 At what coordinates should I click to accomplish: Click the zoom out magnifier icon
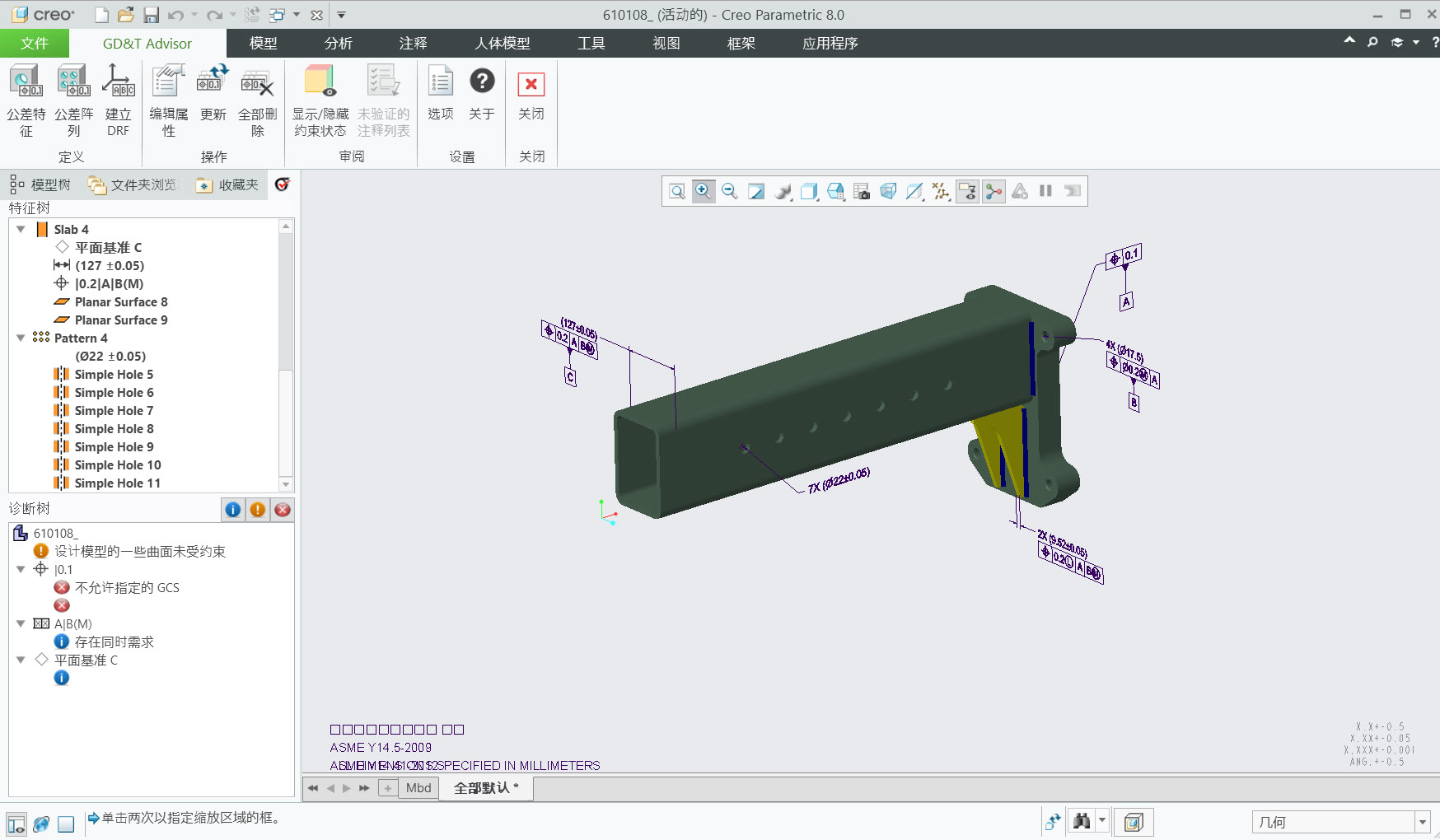coord(729,192)
